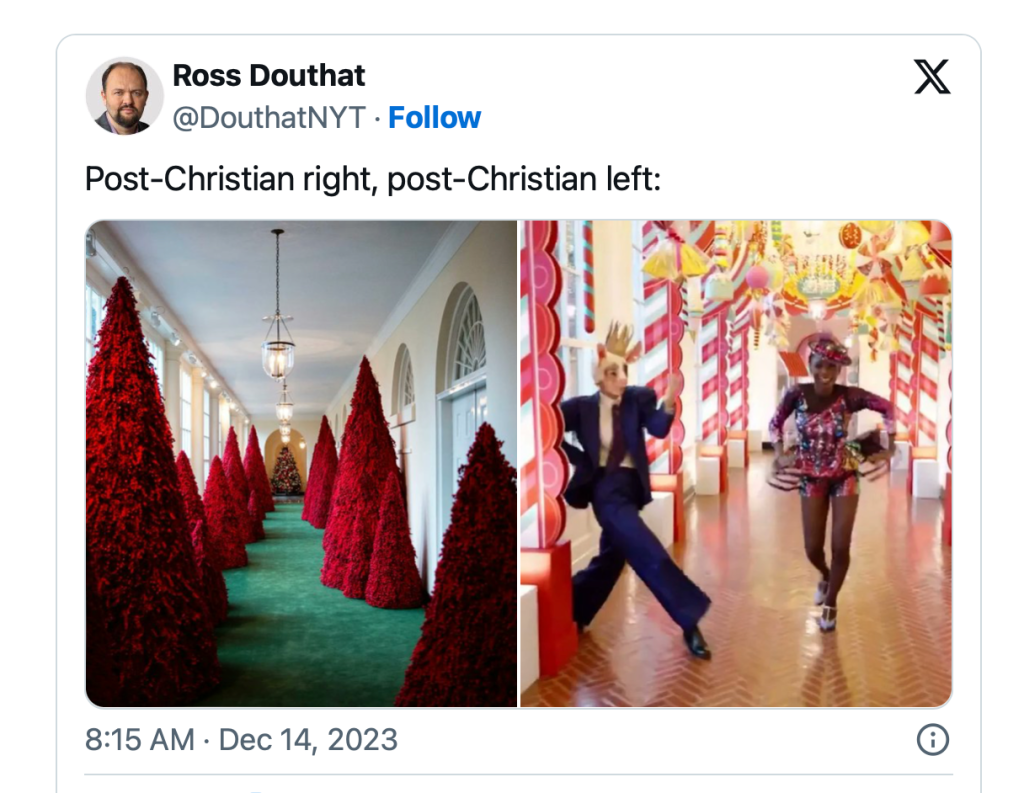Screen dimensions: 1024x793
Task: Click the @DouthatNYT handle
Action: [269, 118]
